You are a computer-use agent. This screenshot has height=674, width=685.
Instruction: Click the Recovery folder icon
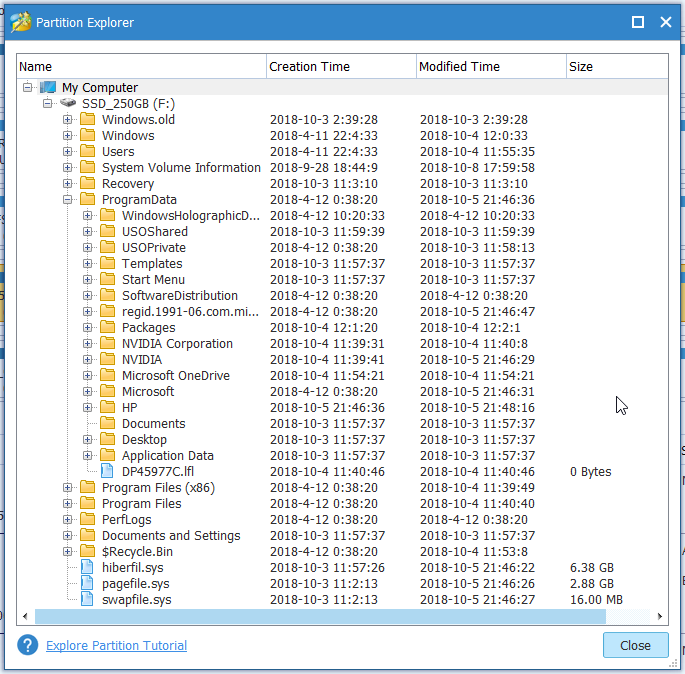tap(88, 183)
